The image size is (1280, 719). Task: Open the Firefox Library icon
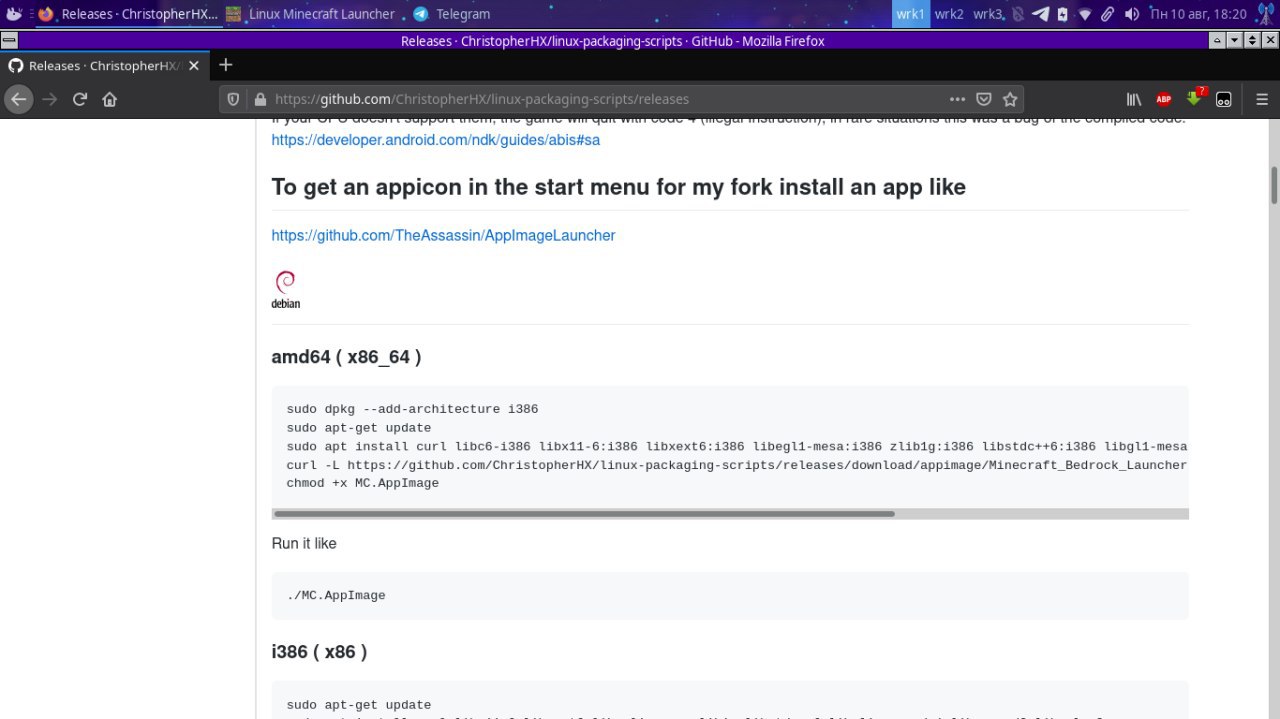[1134, 99]
